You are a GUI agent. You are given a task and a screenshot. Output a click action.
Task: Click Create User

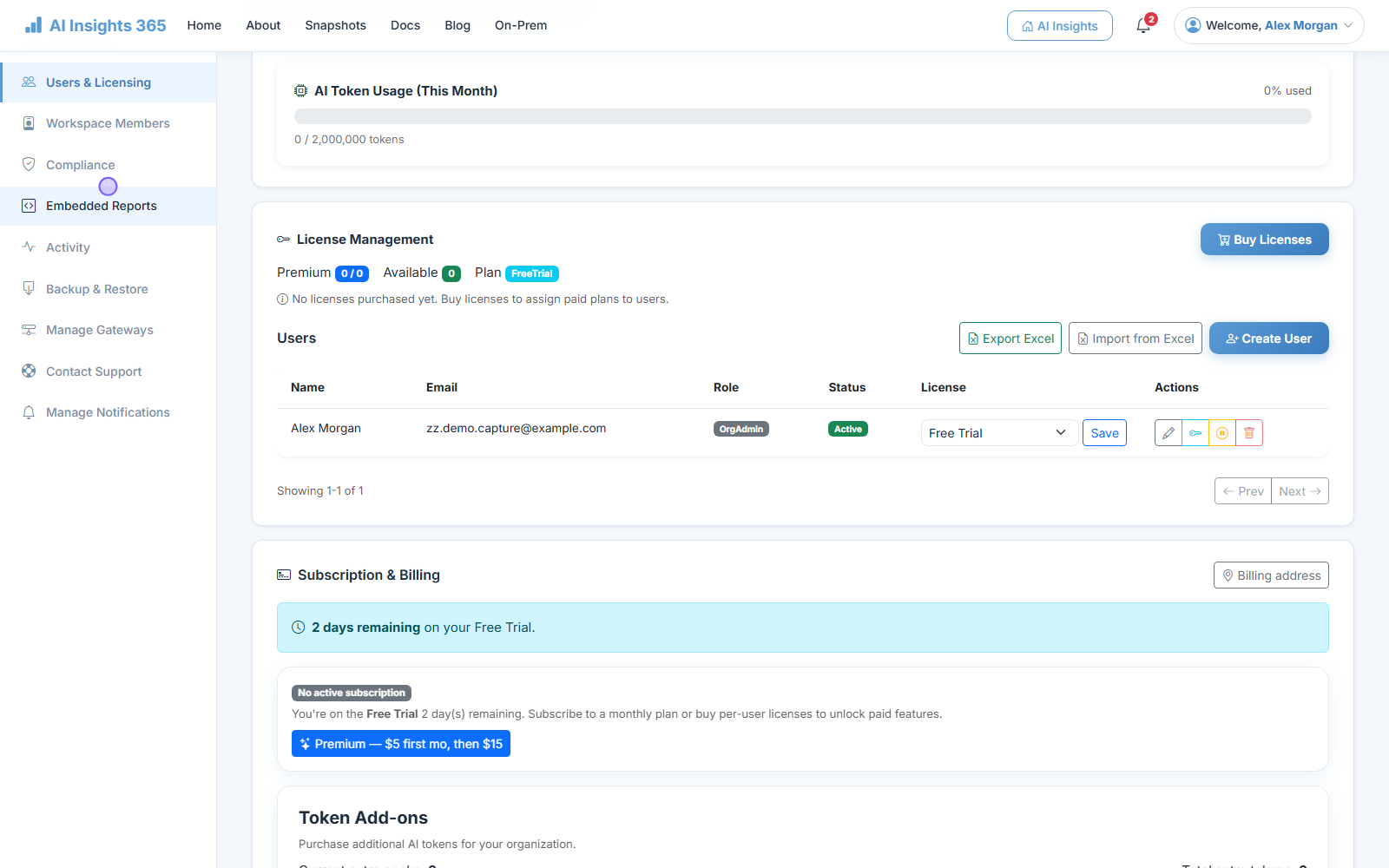[1268, 339]
